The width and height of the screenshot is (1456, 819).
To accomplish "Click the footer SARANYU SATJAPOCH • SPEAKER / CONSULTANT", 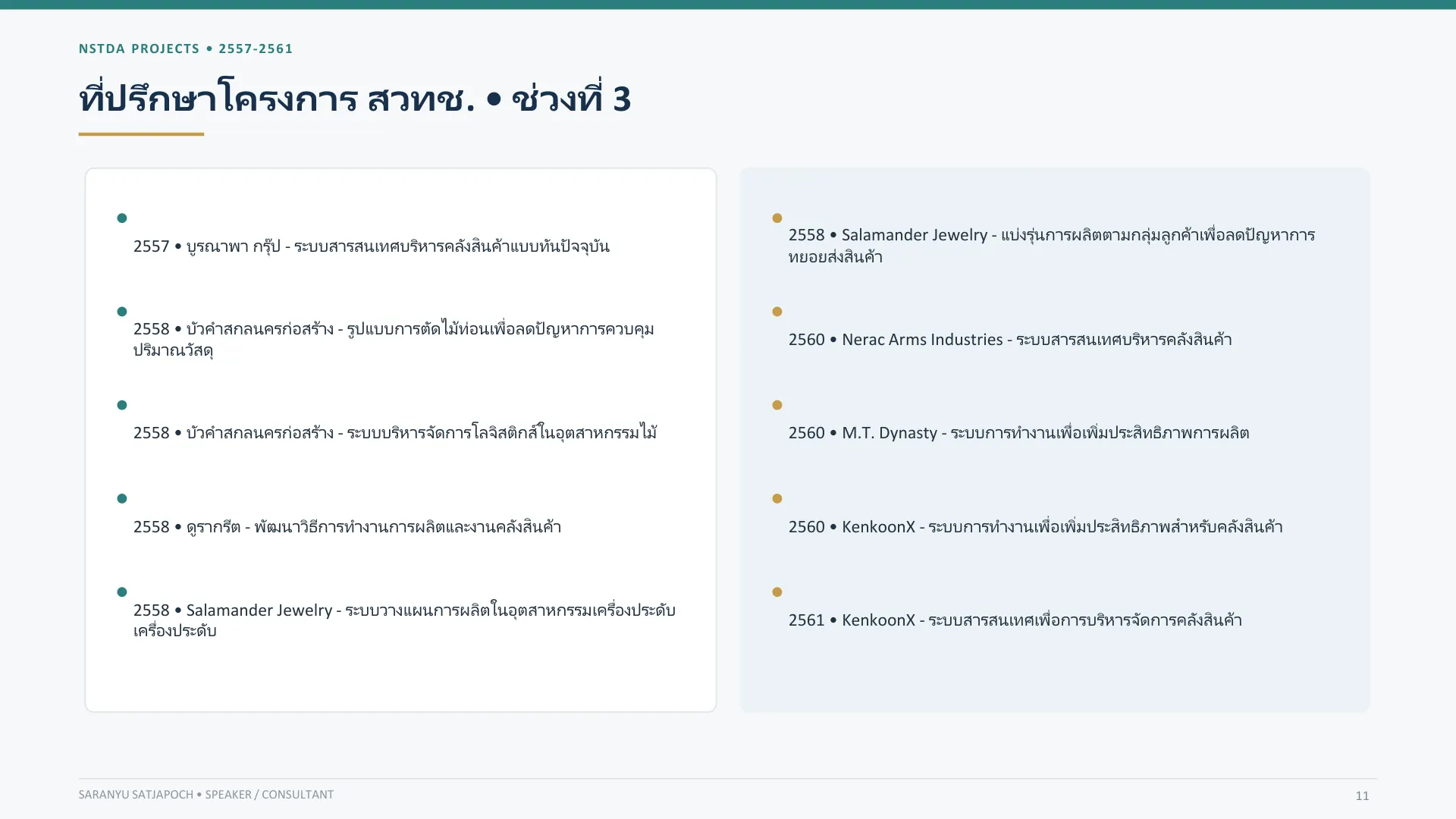I will click(x=206, y=795).
